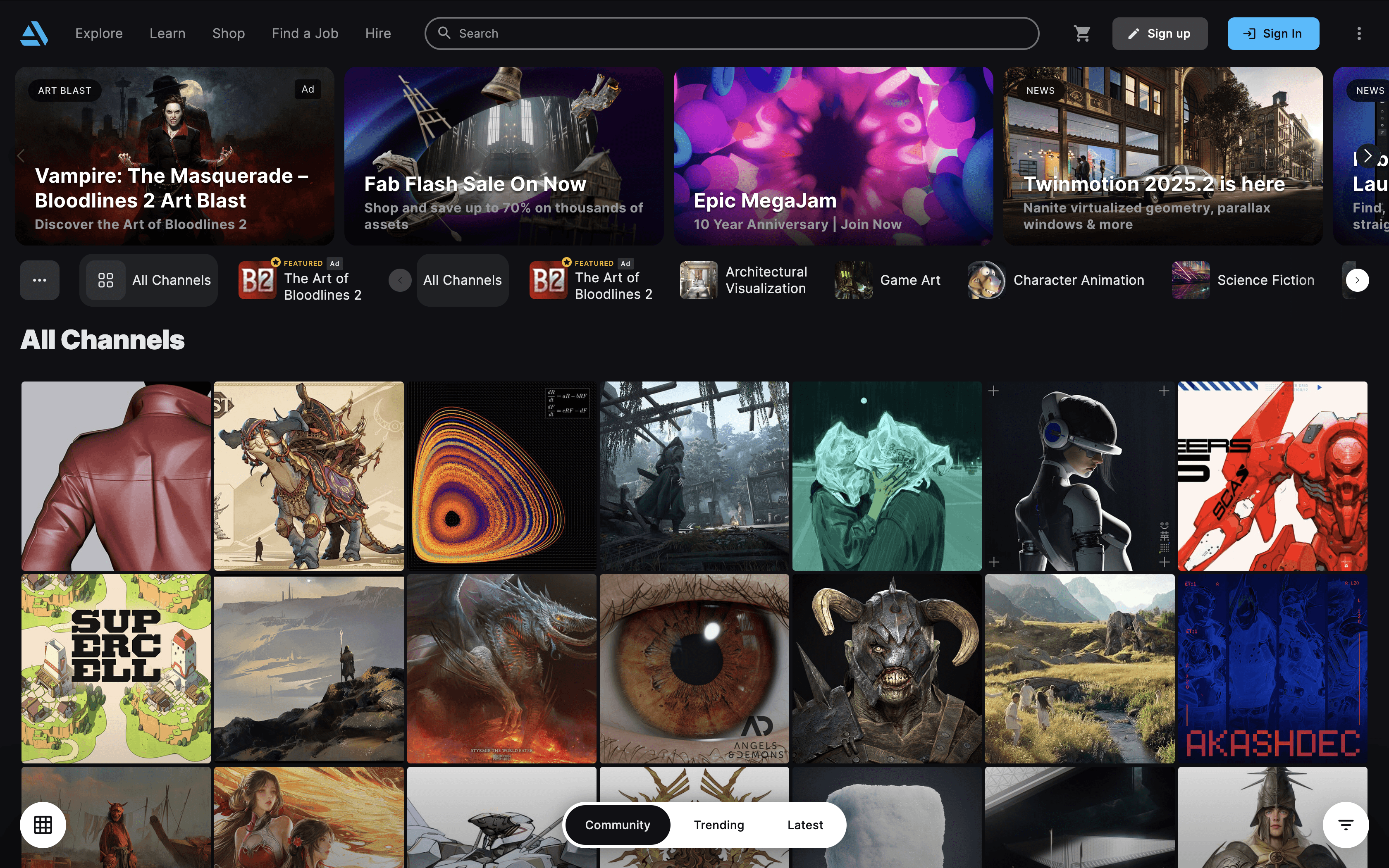Open the Twinmotion 2025.2 is here news banner
Screen dimensions: 1389x868
point(1163,156)
